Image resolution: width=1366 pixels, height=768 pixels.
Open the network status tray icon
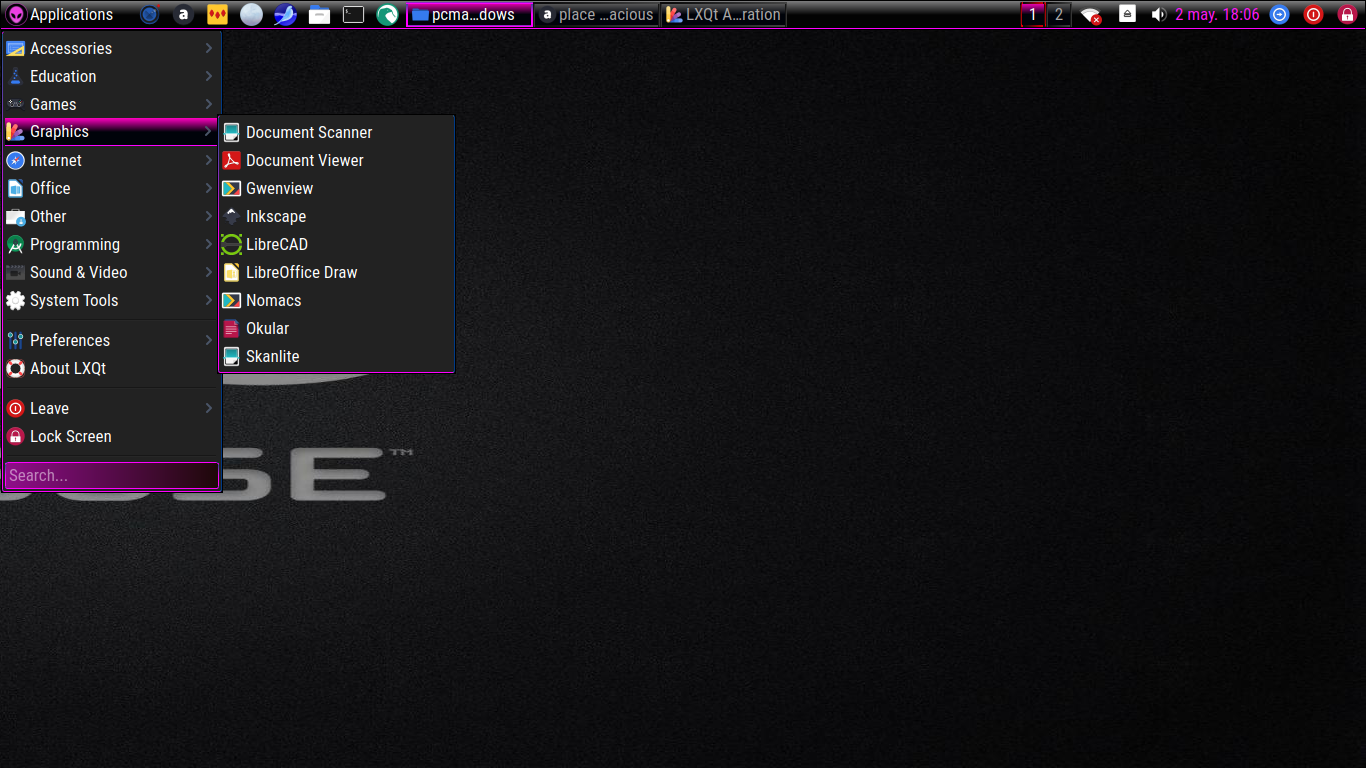[1091, 15]
